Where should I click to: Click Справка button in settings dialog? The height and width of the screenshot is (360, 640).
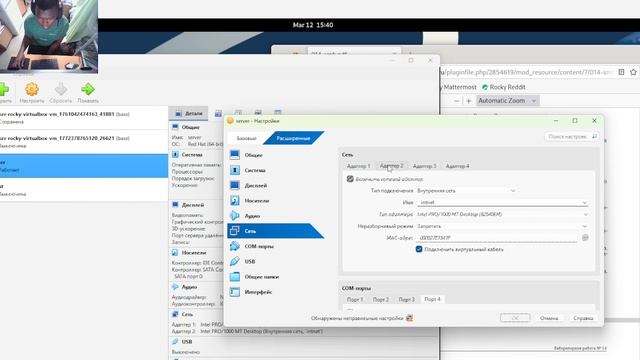[x=583, y=318]
